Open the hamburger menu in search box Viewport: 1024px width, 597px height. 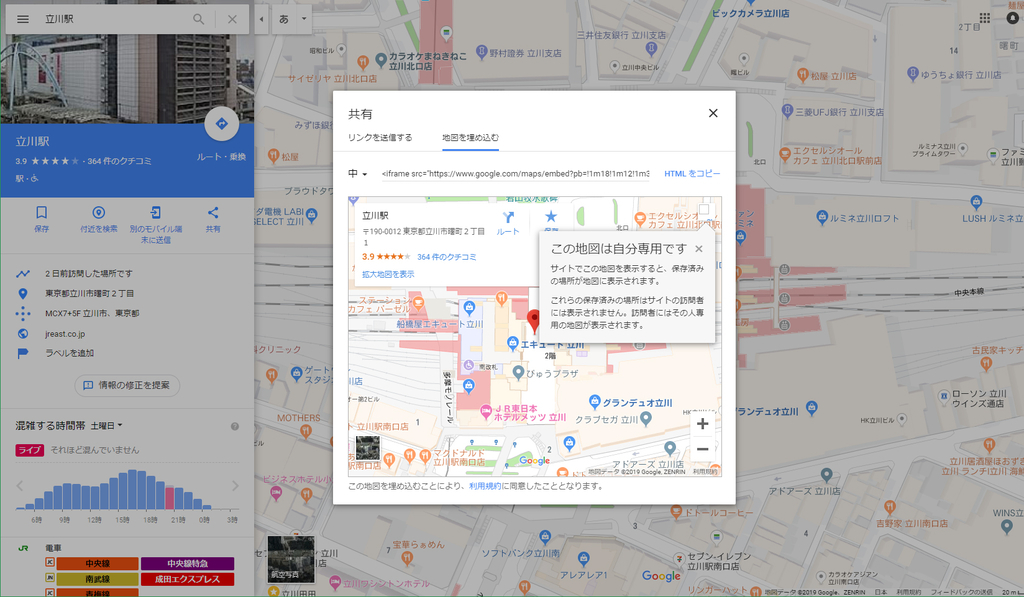(x=23, y=19)
